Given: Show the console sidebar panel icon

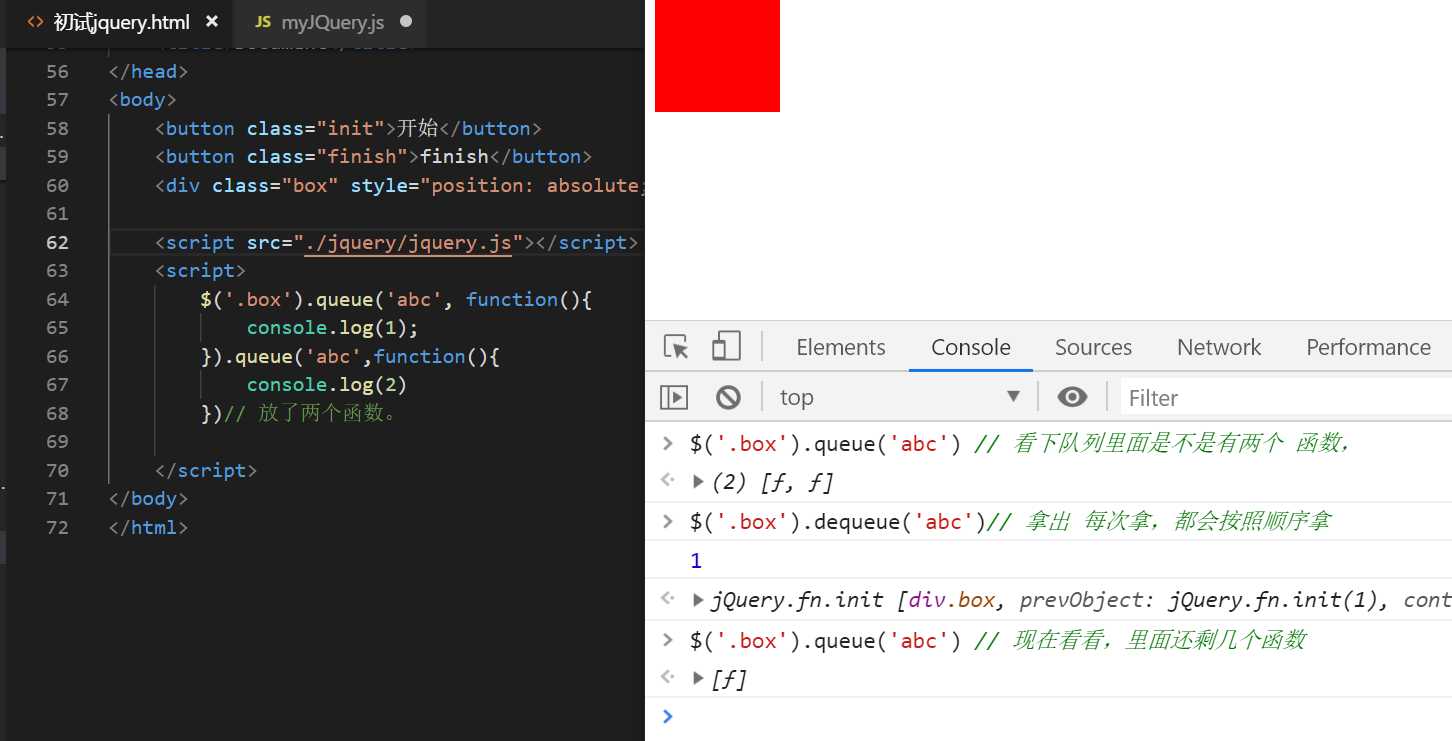Looking at the screenshot, I should pos(675,397).
